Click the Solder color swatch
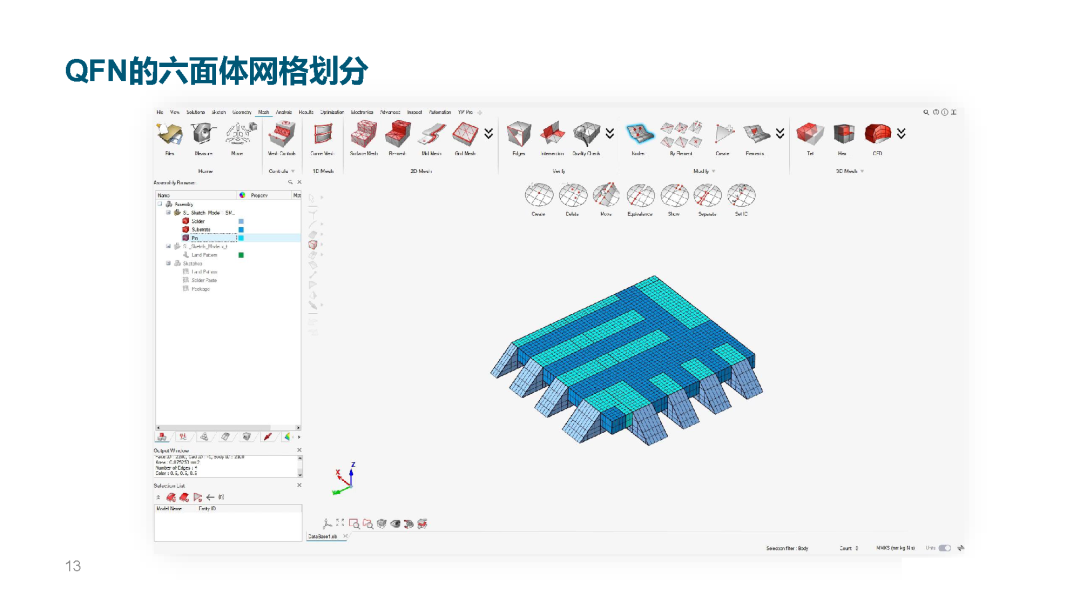1080x608 pixels. point(241,221)
